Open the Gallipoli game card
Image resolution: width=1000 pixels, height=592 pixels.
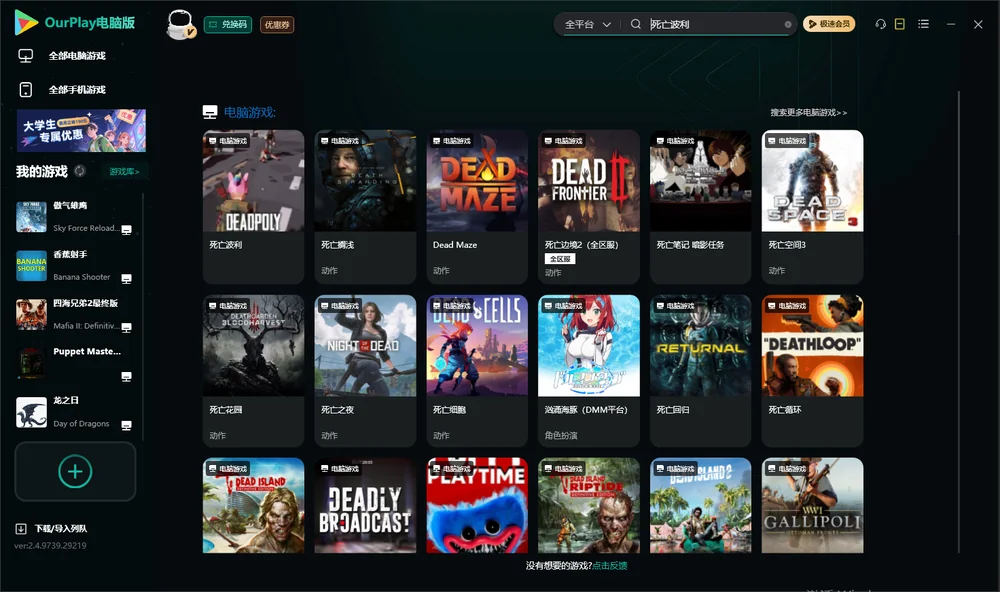[x=812, y=505]
